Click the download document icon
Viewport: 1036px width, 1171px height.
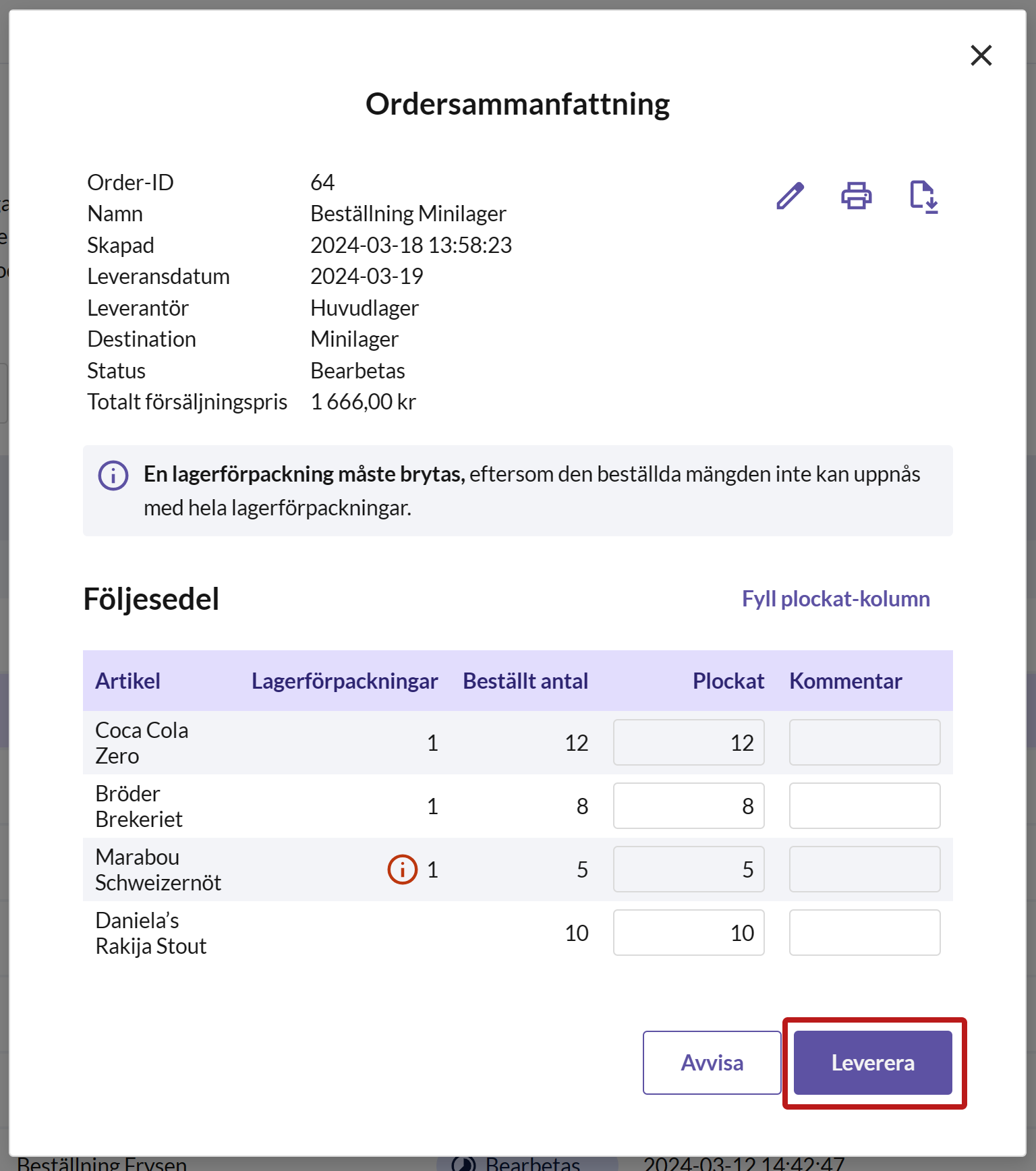click(923, 197)
